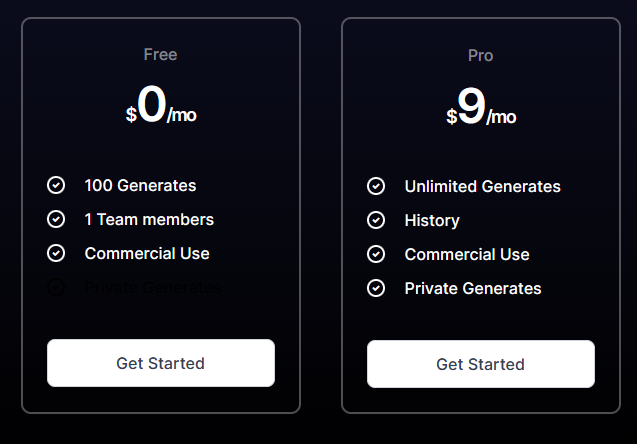Click the checkmark icon beside 100 Generates
Image resolution: width=637 pixels, height=444 pixels.
(56, 185)
